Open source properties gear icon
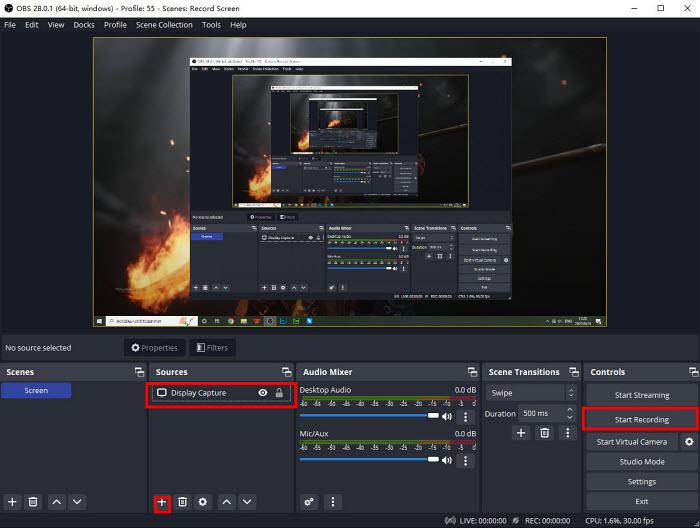This screenshot has height=528, width=700. click(x=203, y=502)
